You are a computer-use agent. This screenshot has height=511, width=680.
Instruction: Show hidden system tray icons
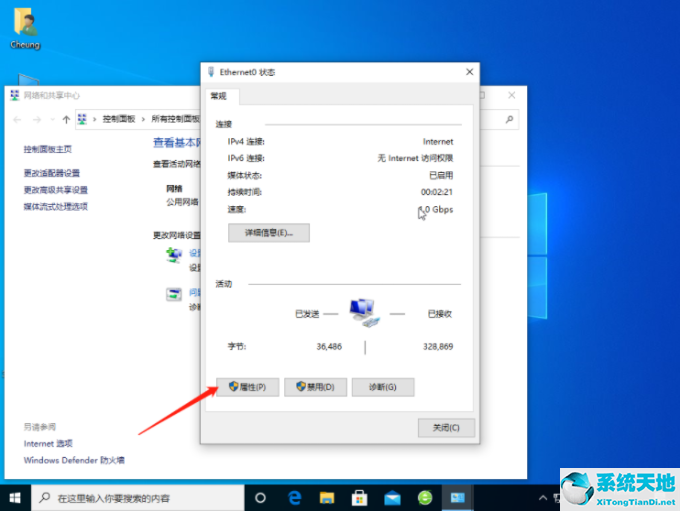coord(543,498)
